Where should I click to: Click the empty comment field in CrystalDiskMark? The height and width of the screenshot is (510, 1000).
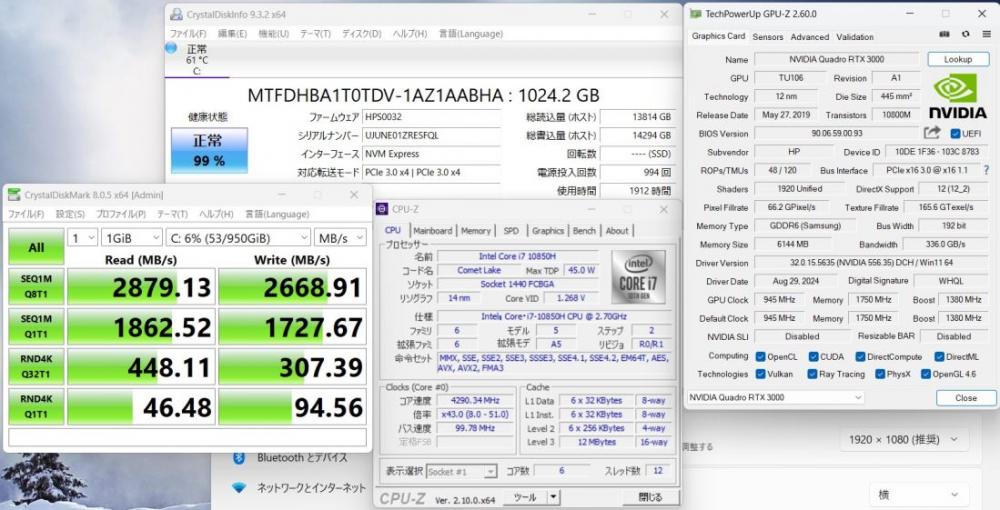coord(188,437)
